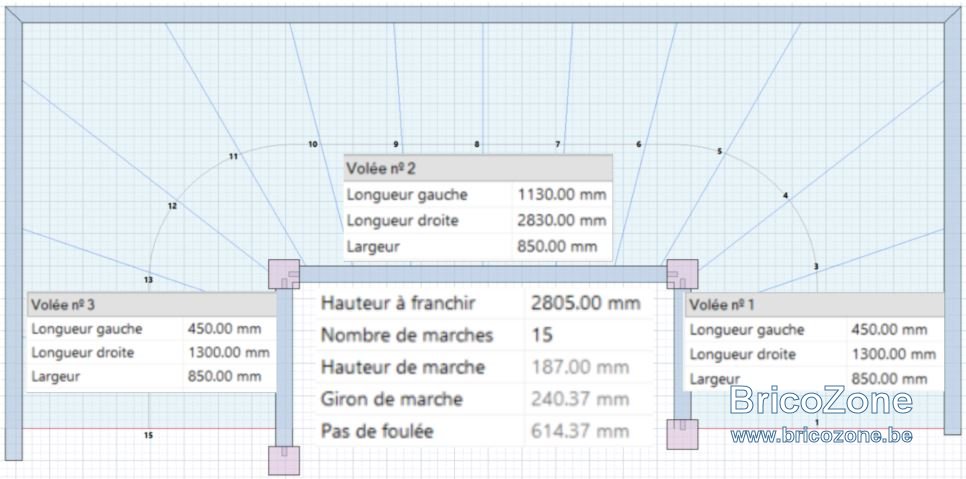Click Volée nº 3 Longueur droite 1300.00 mm
966x479 pixels.
click(x=229, y=353)
